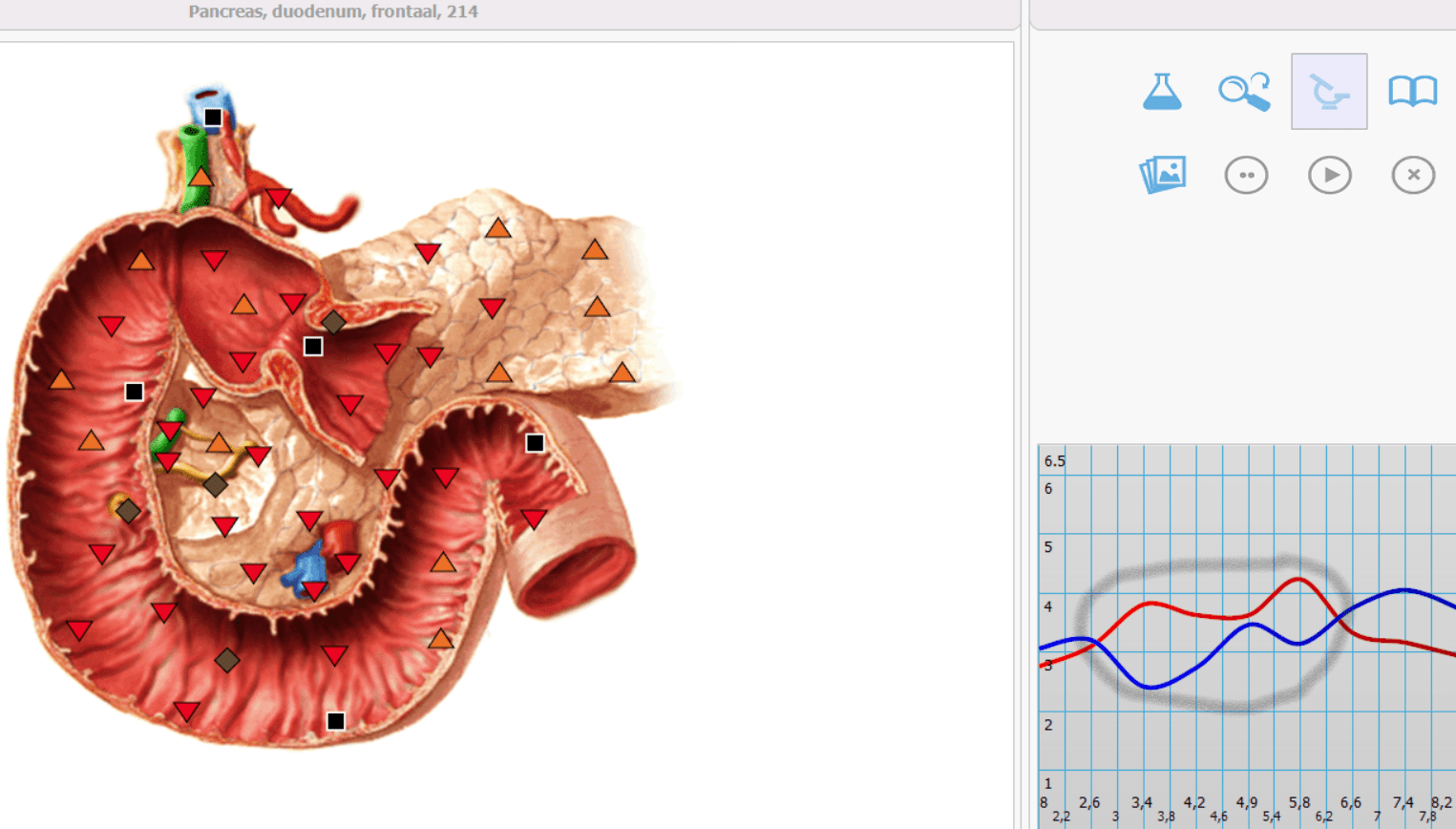Screen dimensions: 1456x829
Task: Click red triangle on the red artery top
Action: tap(278, 198)
